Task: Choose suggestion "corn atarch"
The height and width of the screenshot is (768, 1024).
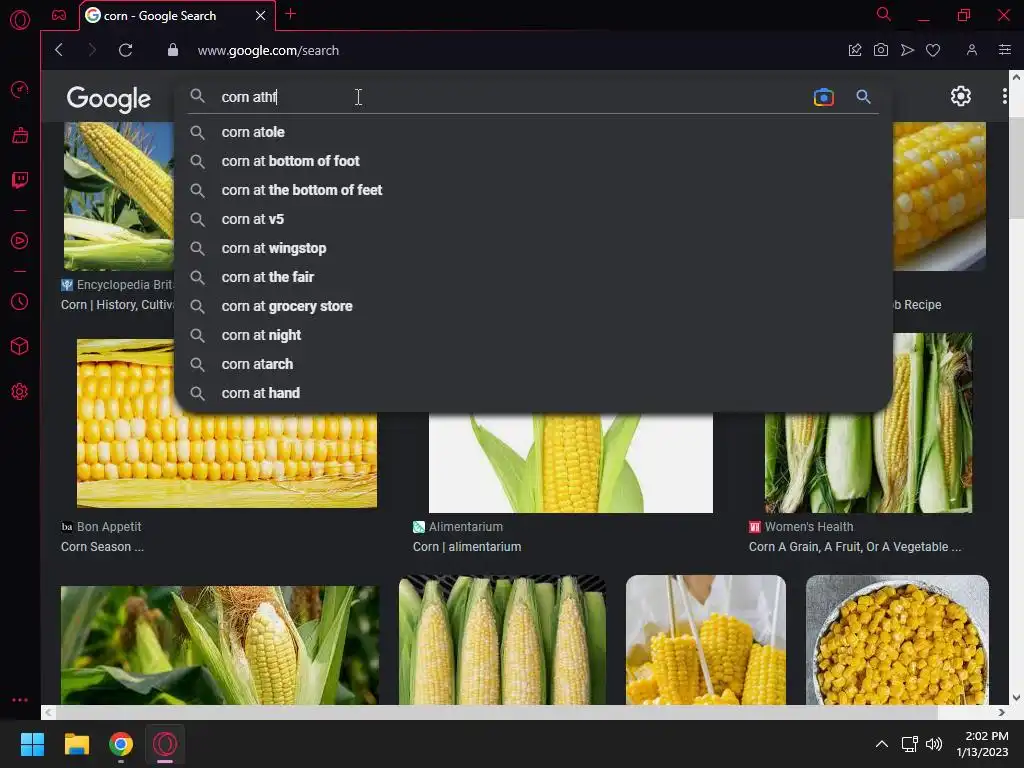Action: 533,364
